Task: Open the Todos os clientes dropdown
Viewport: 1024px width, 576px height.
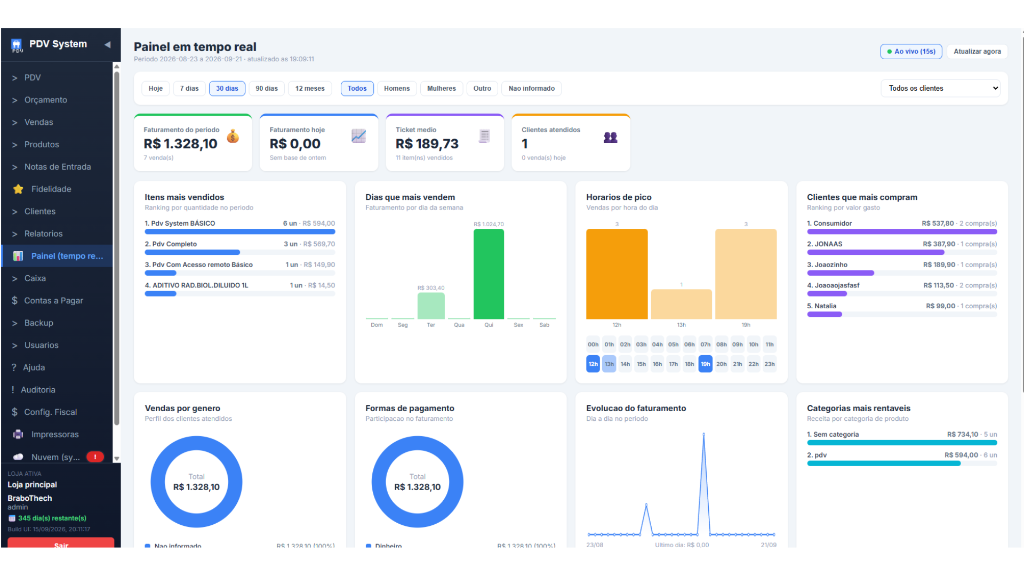Action: click(940, 88)
